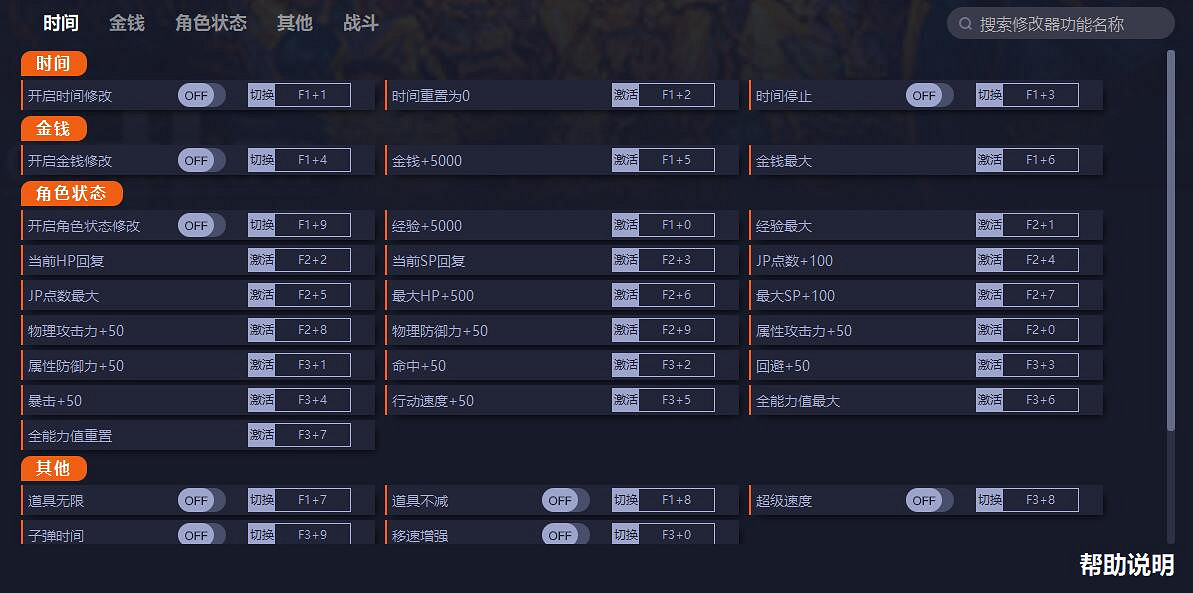Go to the 其他 tab
The image size is (1193, 593).
(295, 23)
